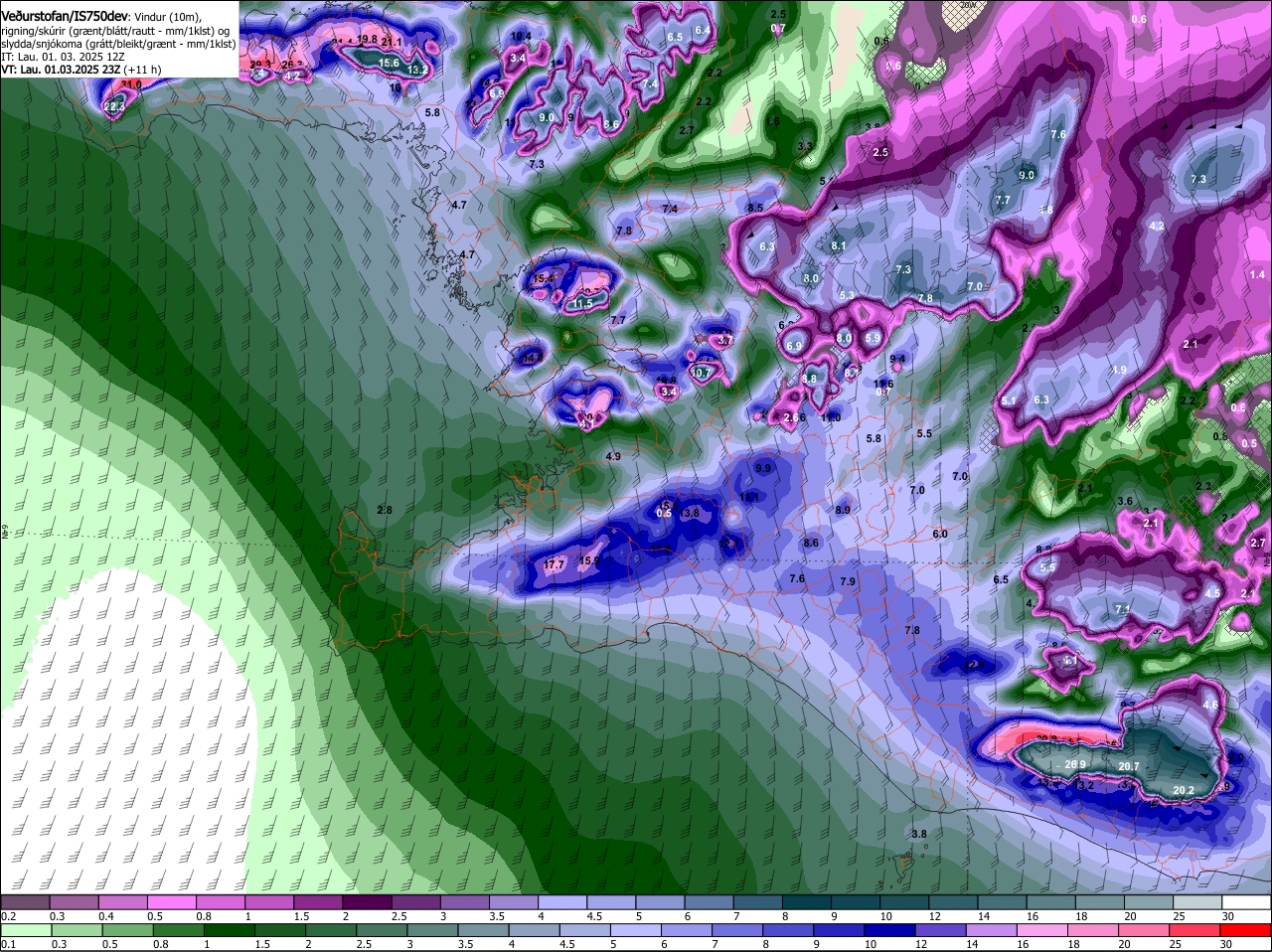Click the '5.3' value on the map

[x=847, y=296]
